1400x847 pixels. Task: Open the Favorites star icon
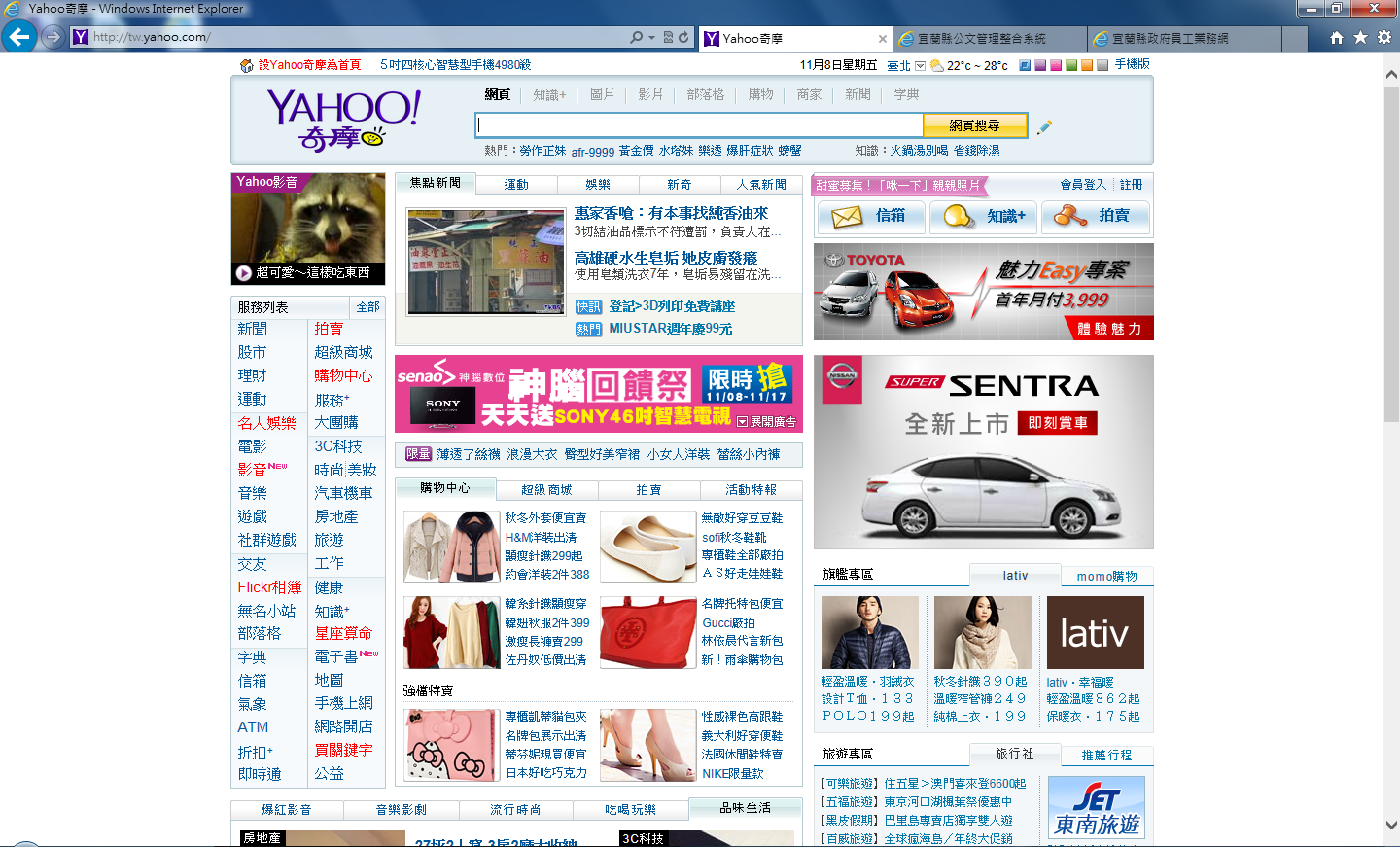pos(1360,37)
